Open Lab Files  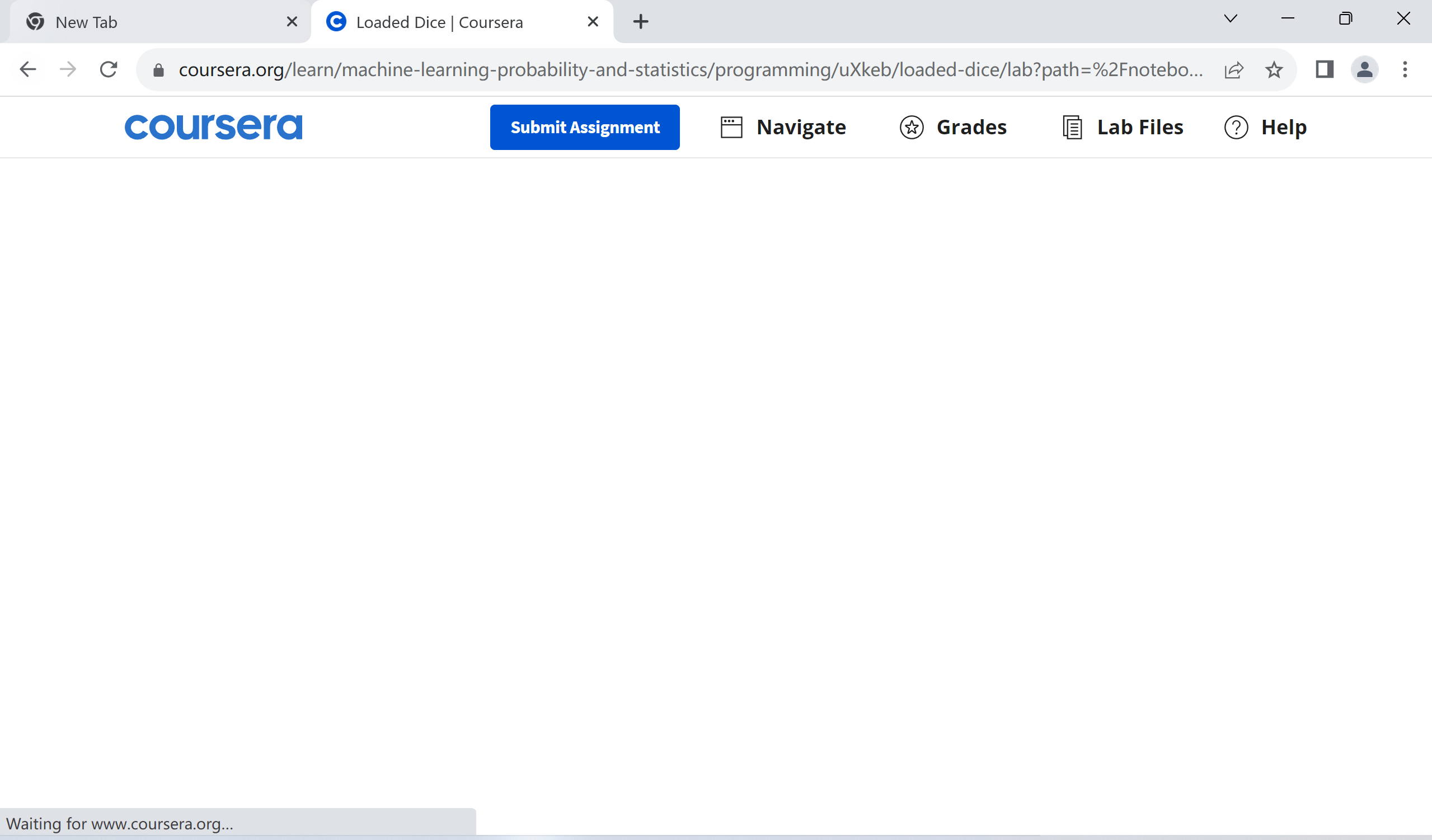point(1139,126)
